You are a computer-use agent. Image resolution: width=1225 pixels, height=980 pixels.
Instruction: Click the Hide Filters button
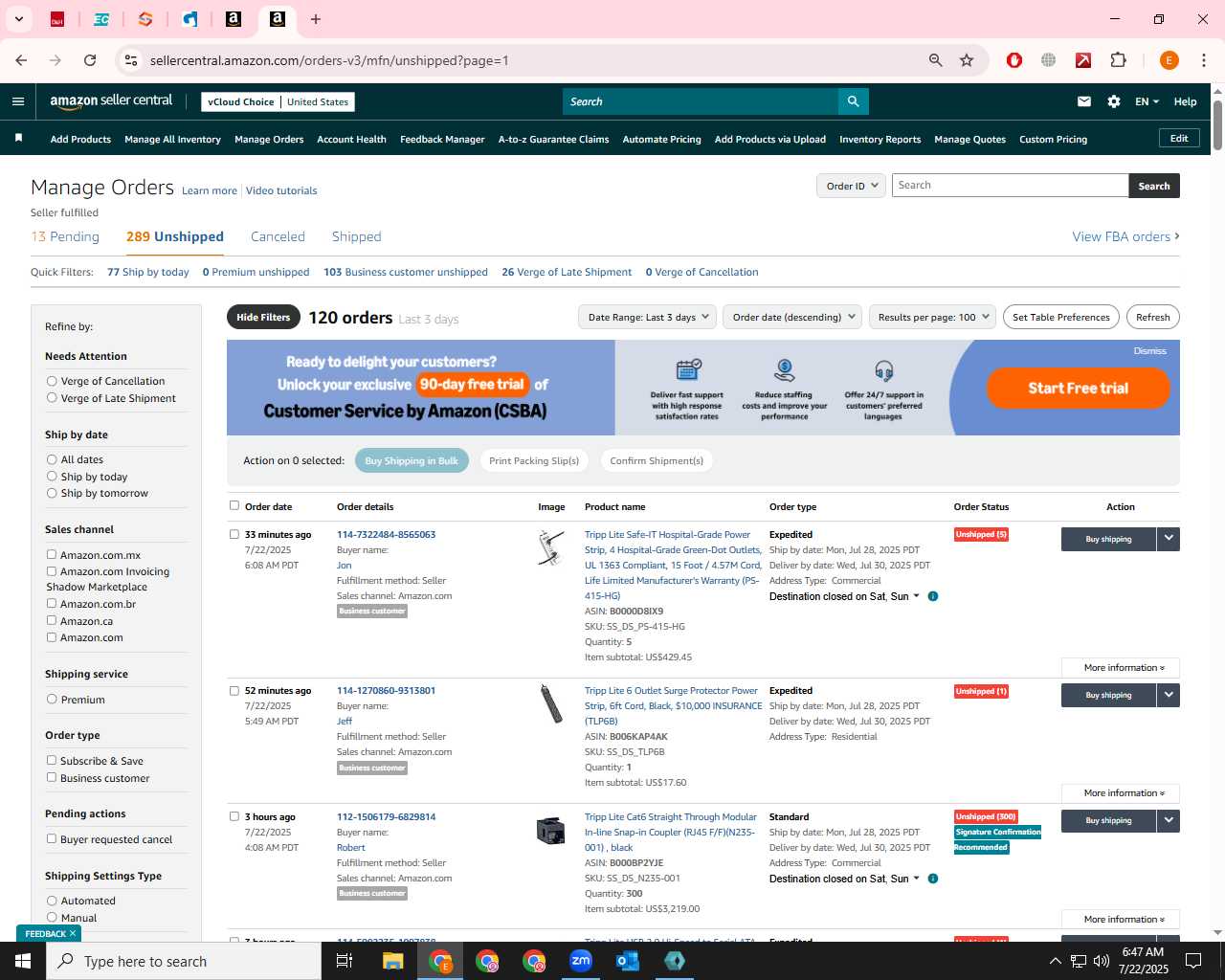coord(263,317)
